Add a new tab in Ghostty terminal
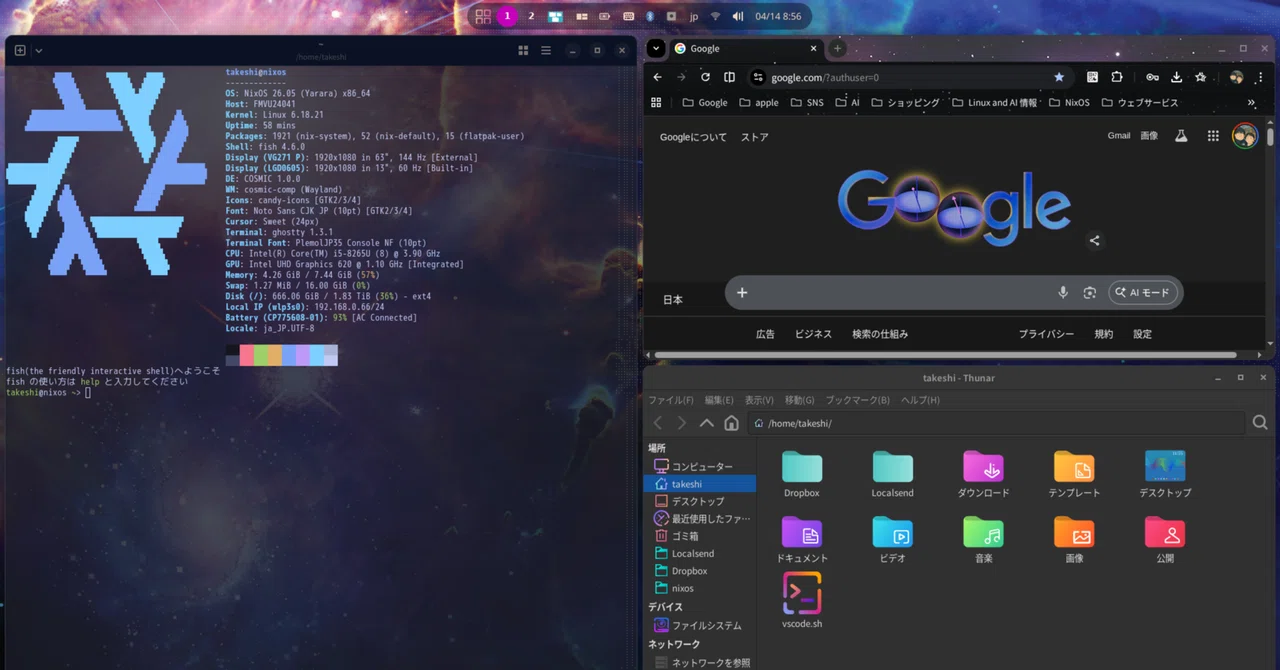The image size is (1280, 670). pyautogui.click(x=20, y=50)
